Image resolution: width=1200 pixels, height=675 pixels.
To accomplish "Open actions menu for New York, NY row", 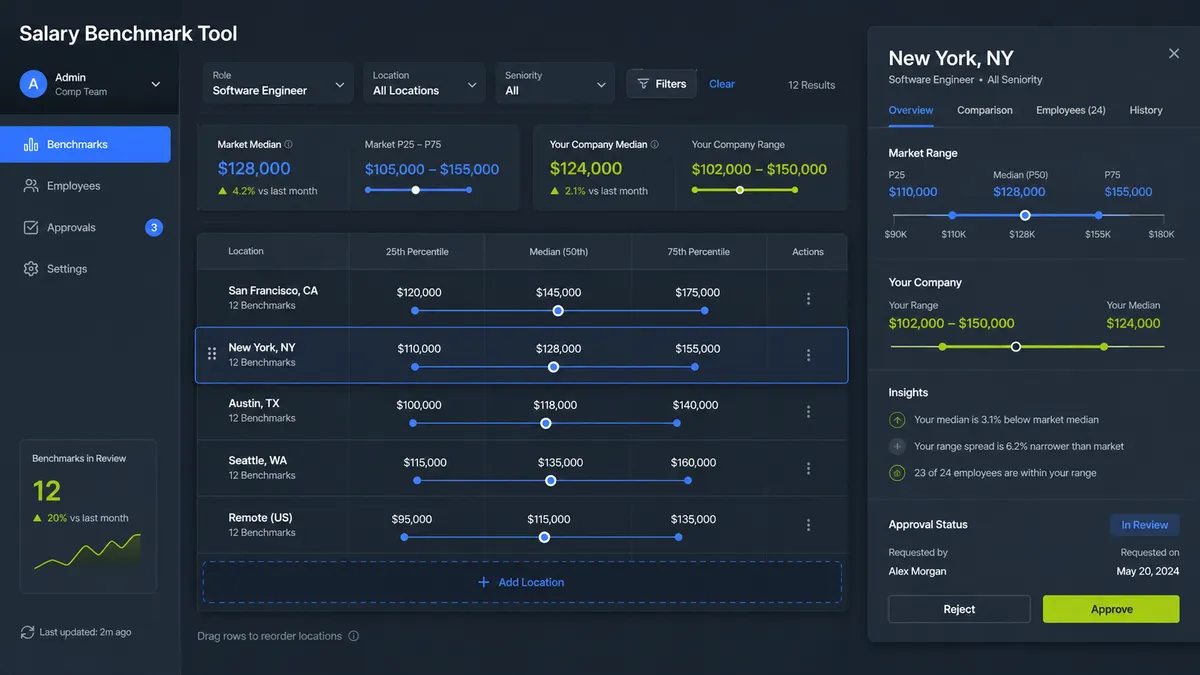I will 808,355.
